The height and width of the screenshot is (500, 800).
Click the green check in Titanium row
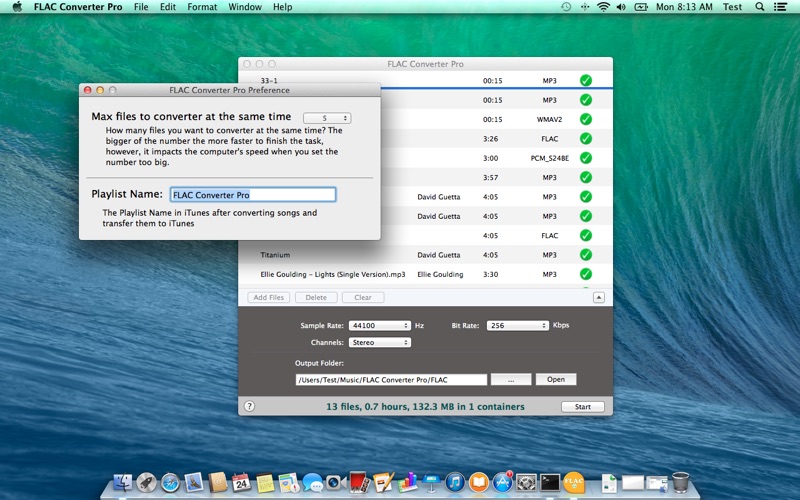pos(586,255)
